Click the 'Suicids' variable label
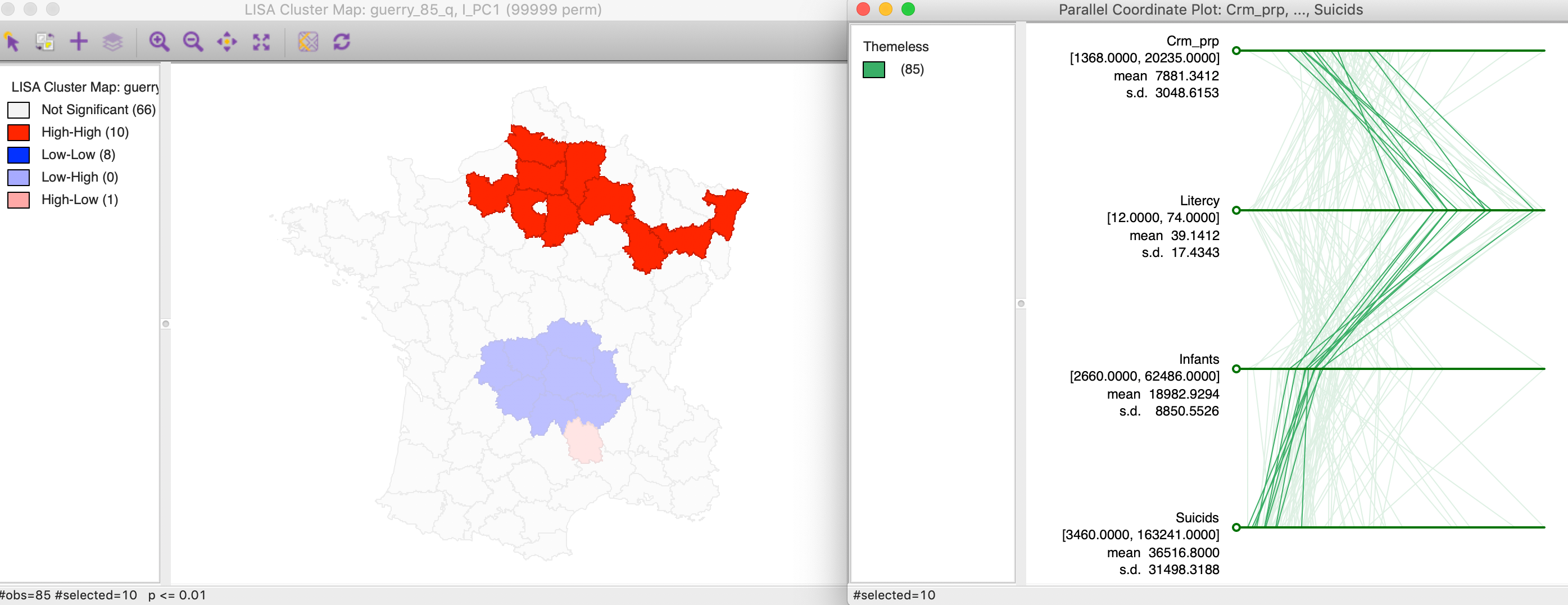Image resolution: width=1568 pixels, height=605 pixels. (1197, 517)
